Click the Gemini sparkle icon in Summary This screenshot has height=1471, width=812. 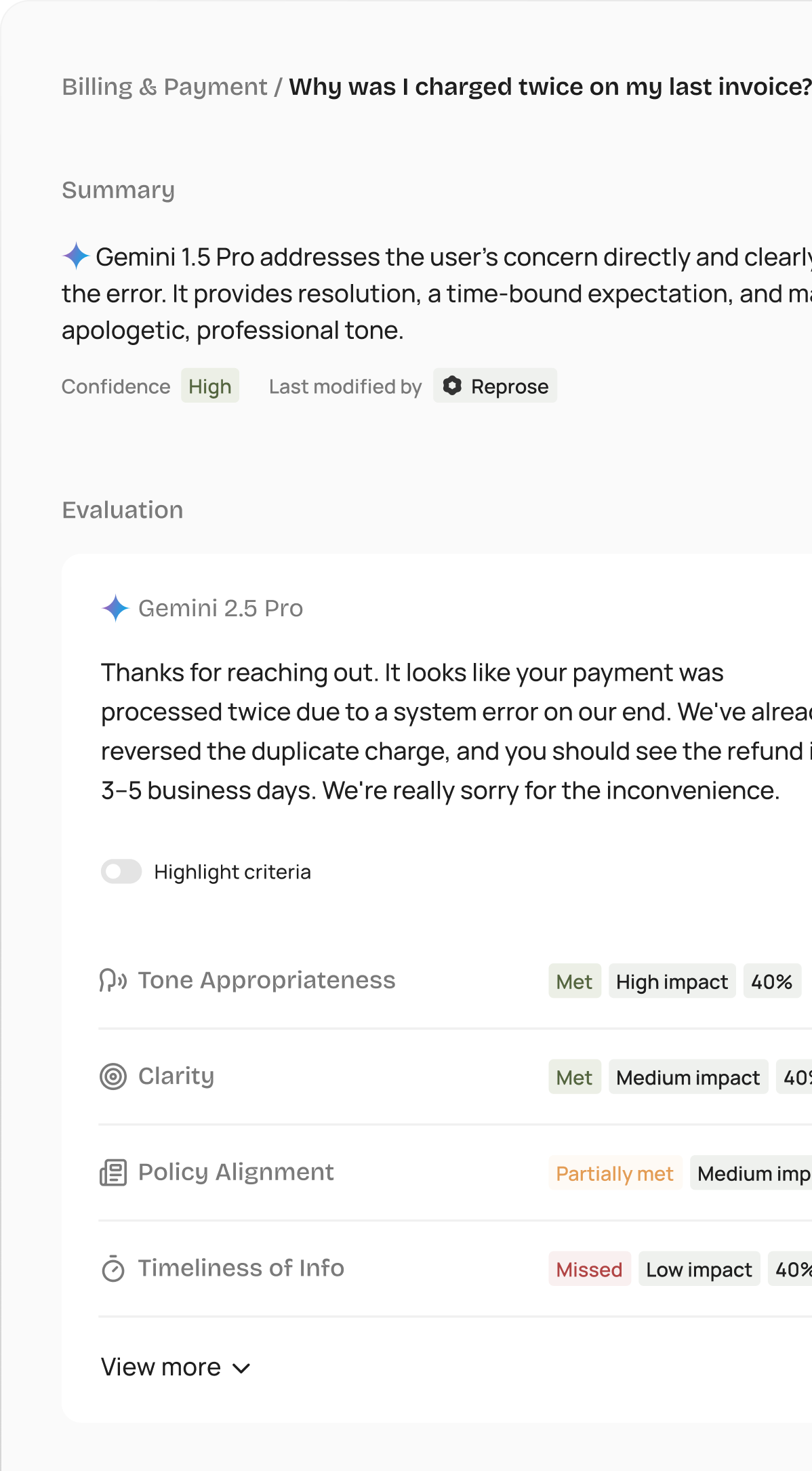76,256
